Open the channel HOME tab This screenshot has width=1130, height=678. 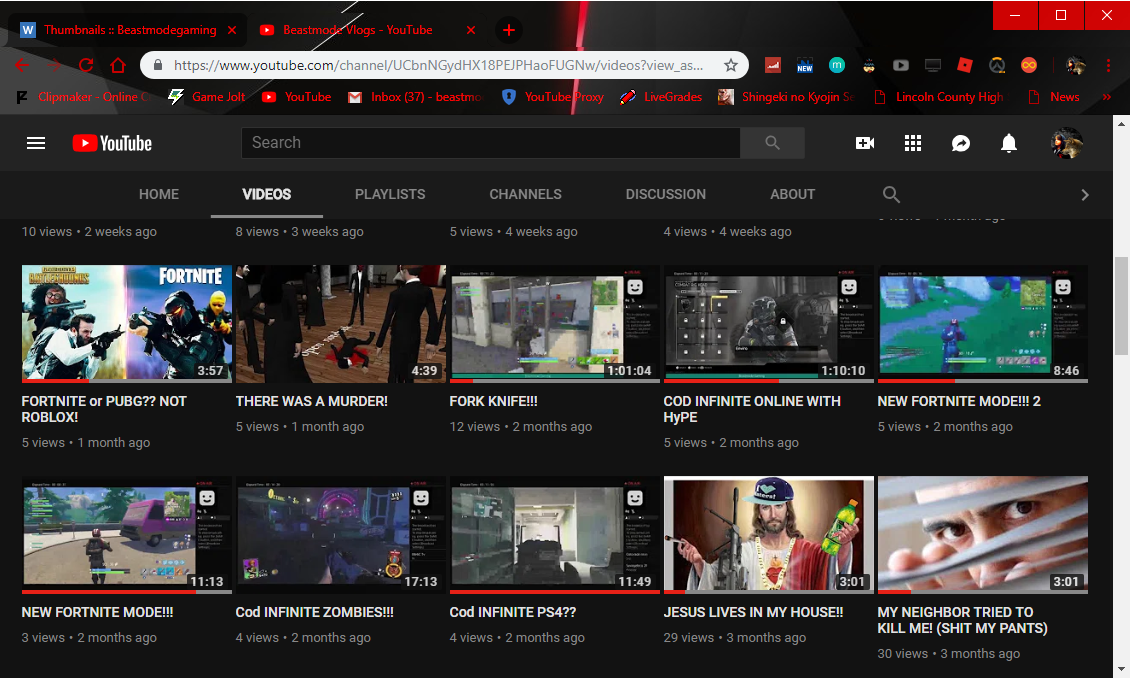(159, 194)
